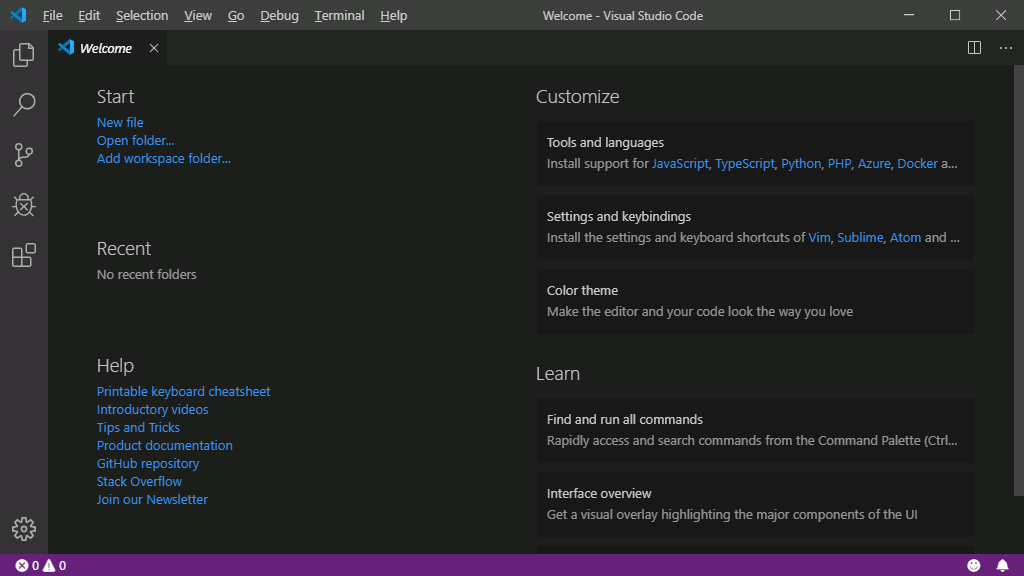The image size is (1024, 576).
Task: Open the Debug menu
Action: (280, 15)
